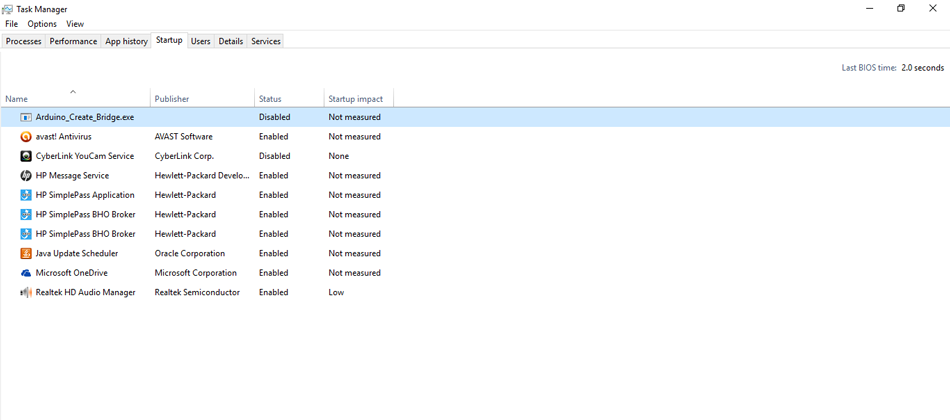This screenshot has width=950, height=420.
Task: Click the avast! Antivirus orange icon
Action: (x=25, y=136)
